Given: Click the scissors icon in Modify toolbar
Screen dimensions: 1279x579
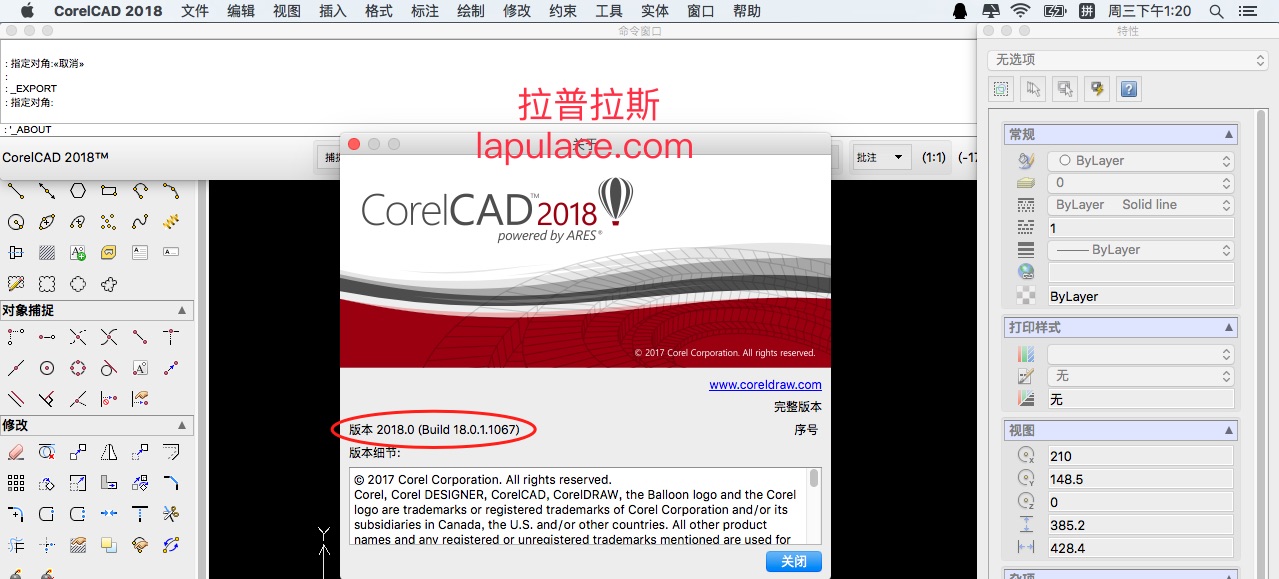Looking at the screenshot, I should [x=171, y=515].
